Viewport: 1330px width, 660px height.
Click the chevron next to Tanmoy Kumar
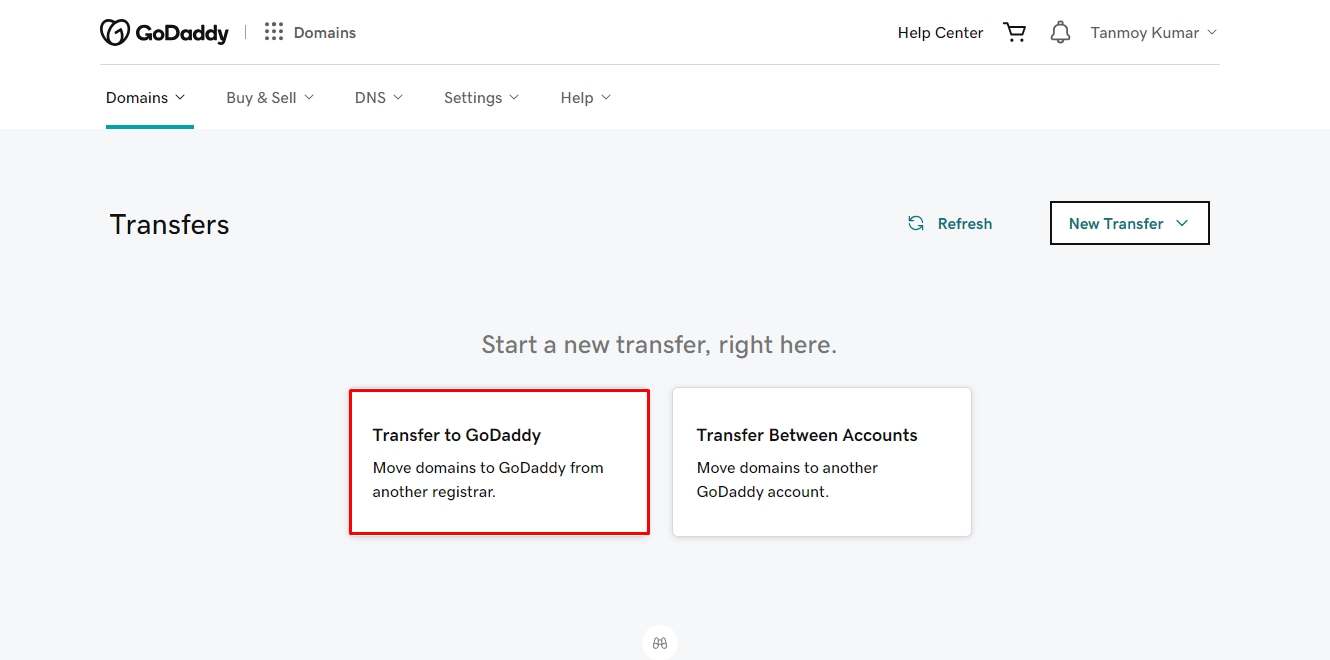coord(1212,32)
